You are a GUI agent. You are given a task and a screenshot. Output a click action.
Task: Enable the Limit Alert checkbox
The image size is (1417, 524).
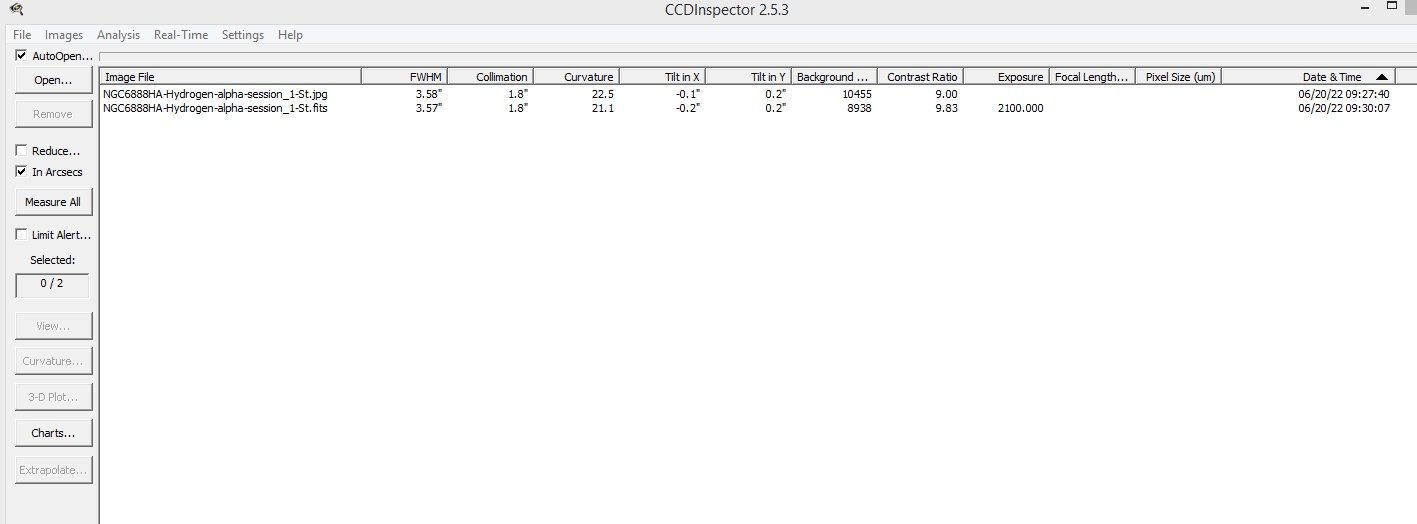tap(22, 235)
